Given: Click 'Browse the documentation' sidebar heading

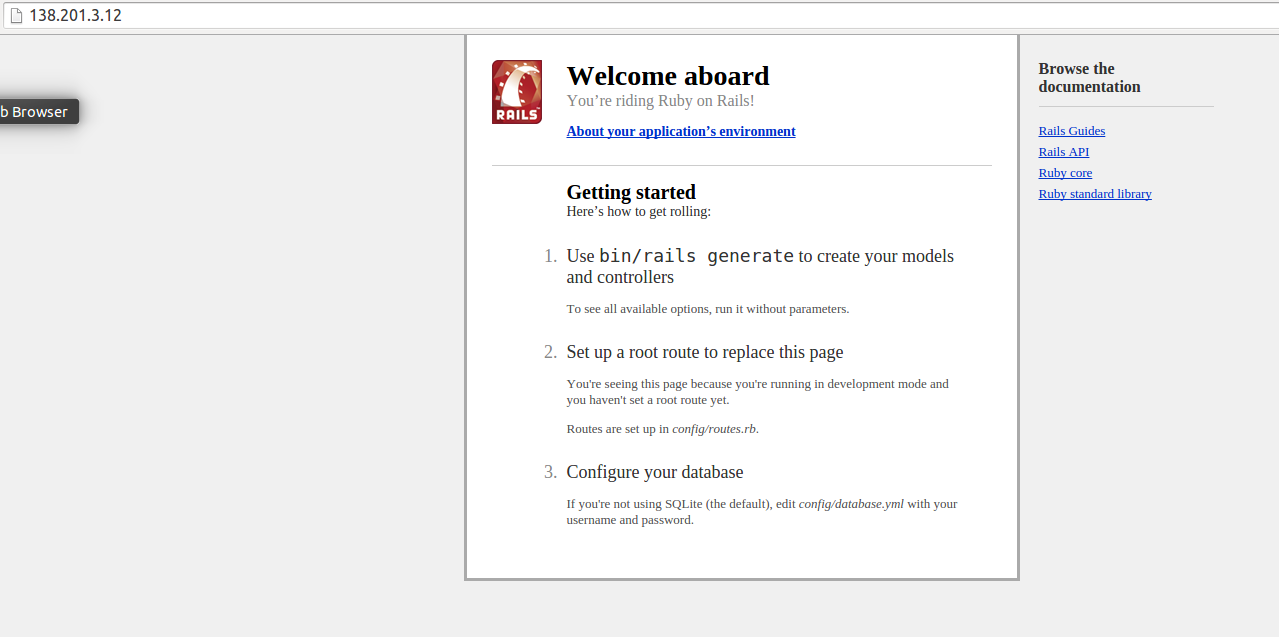Looking at the screenshot, I should [x=1090, y=78].
